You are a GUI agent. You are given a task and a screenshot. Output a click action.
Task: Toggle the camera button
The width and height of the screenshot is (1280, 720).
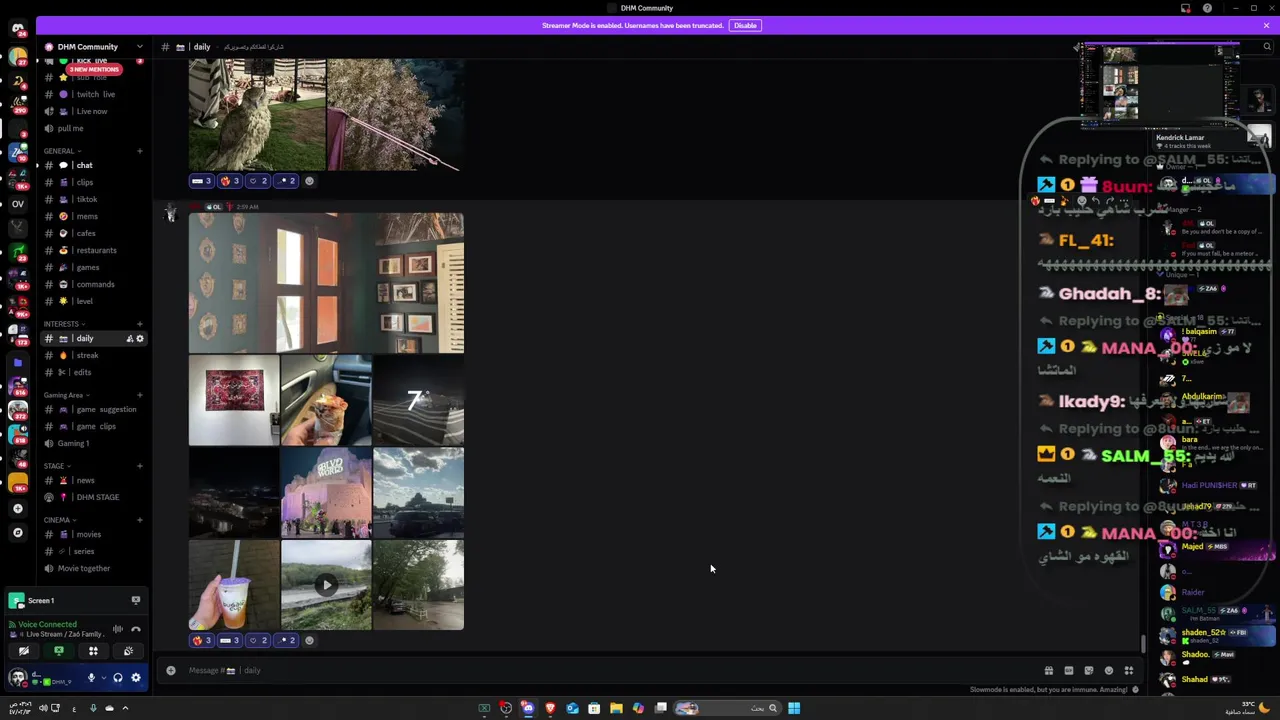tap(24, 652)
